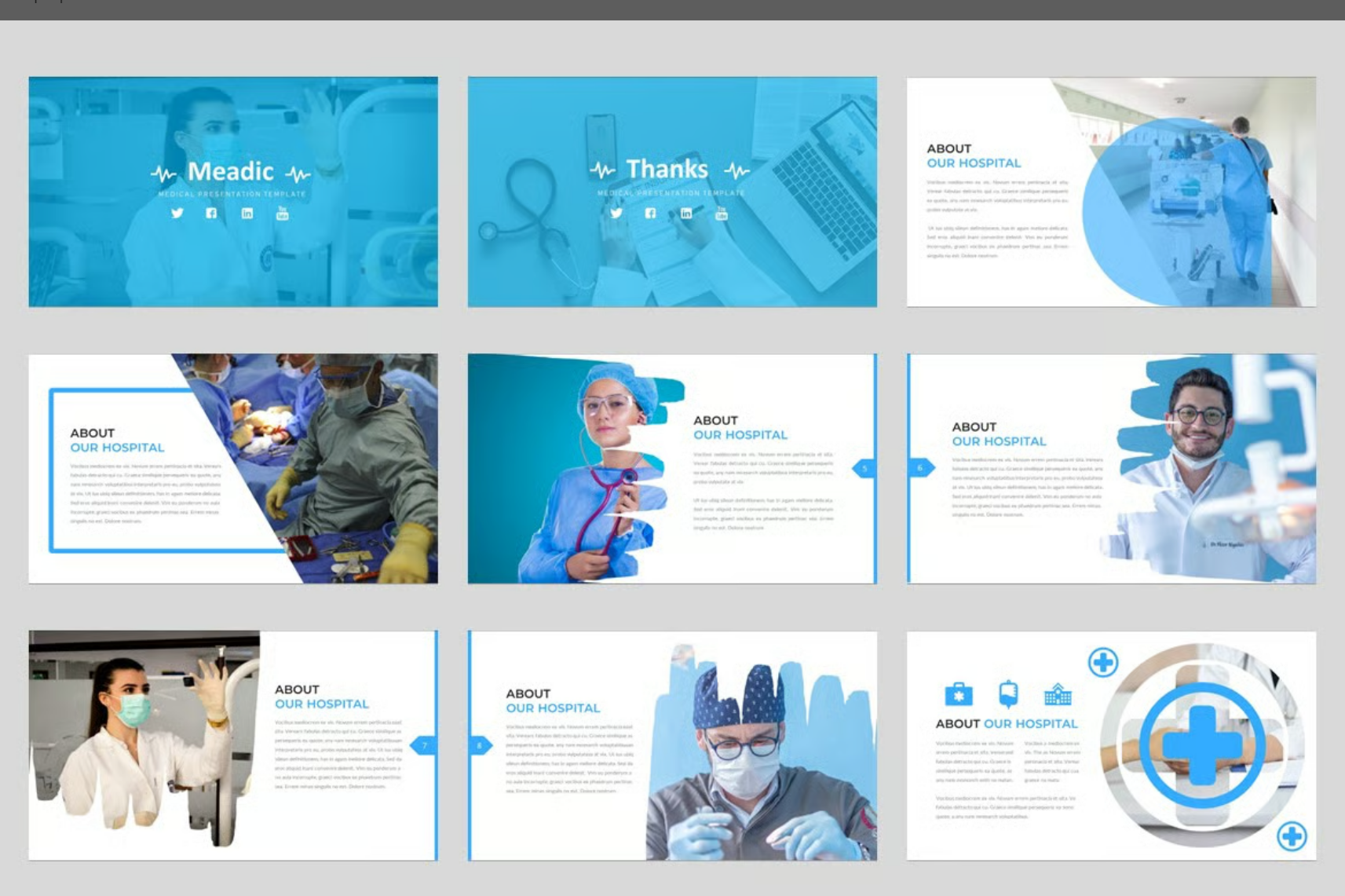The image size is (1345, 896).
Task: Open the Meadic title slide thumbnail
Action: click(x=233, y=192)
